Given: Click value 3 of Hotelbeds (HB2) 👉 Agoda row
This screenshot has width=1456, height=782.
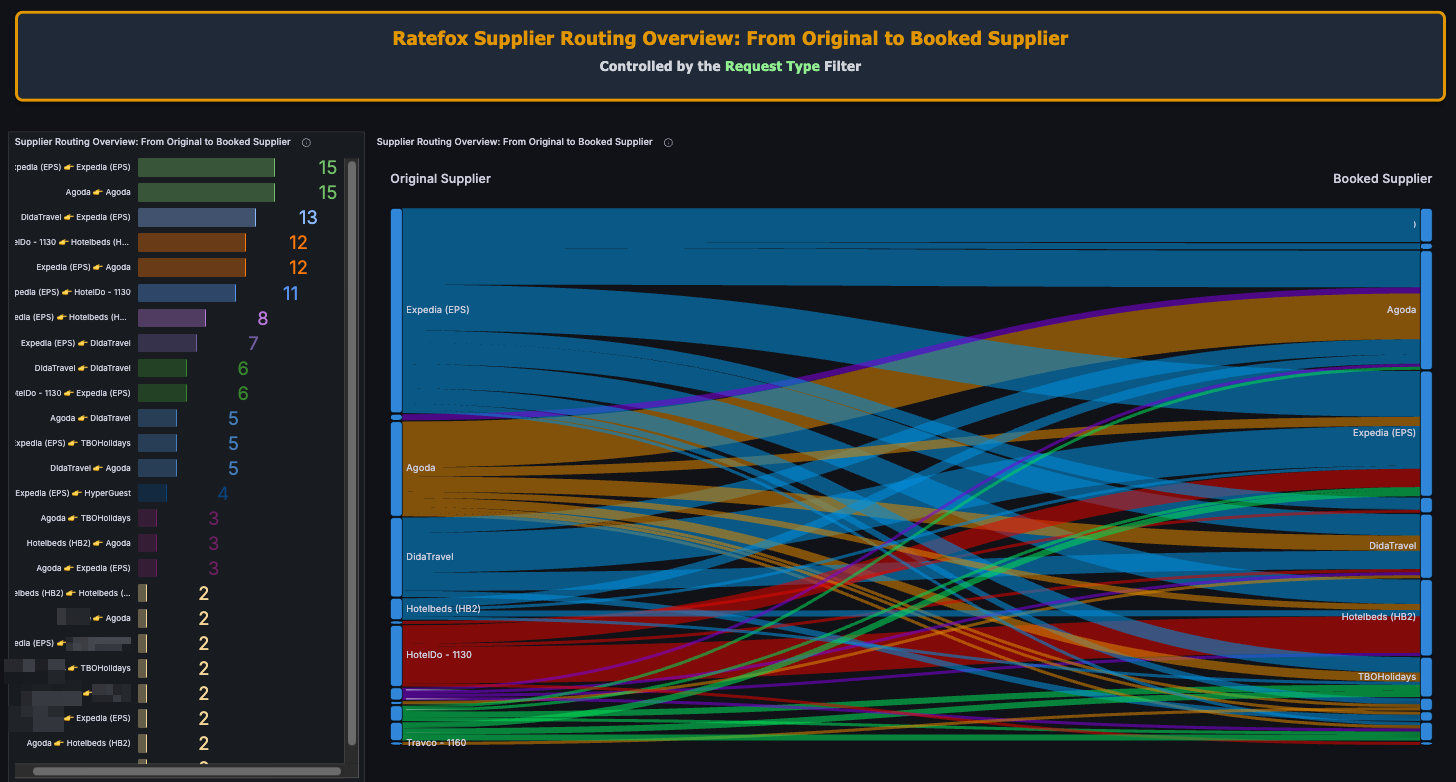Looking at the screenshot, I should 213,543.
